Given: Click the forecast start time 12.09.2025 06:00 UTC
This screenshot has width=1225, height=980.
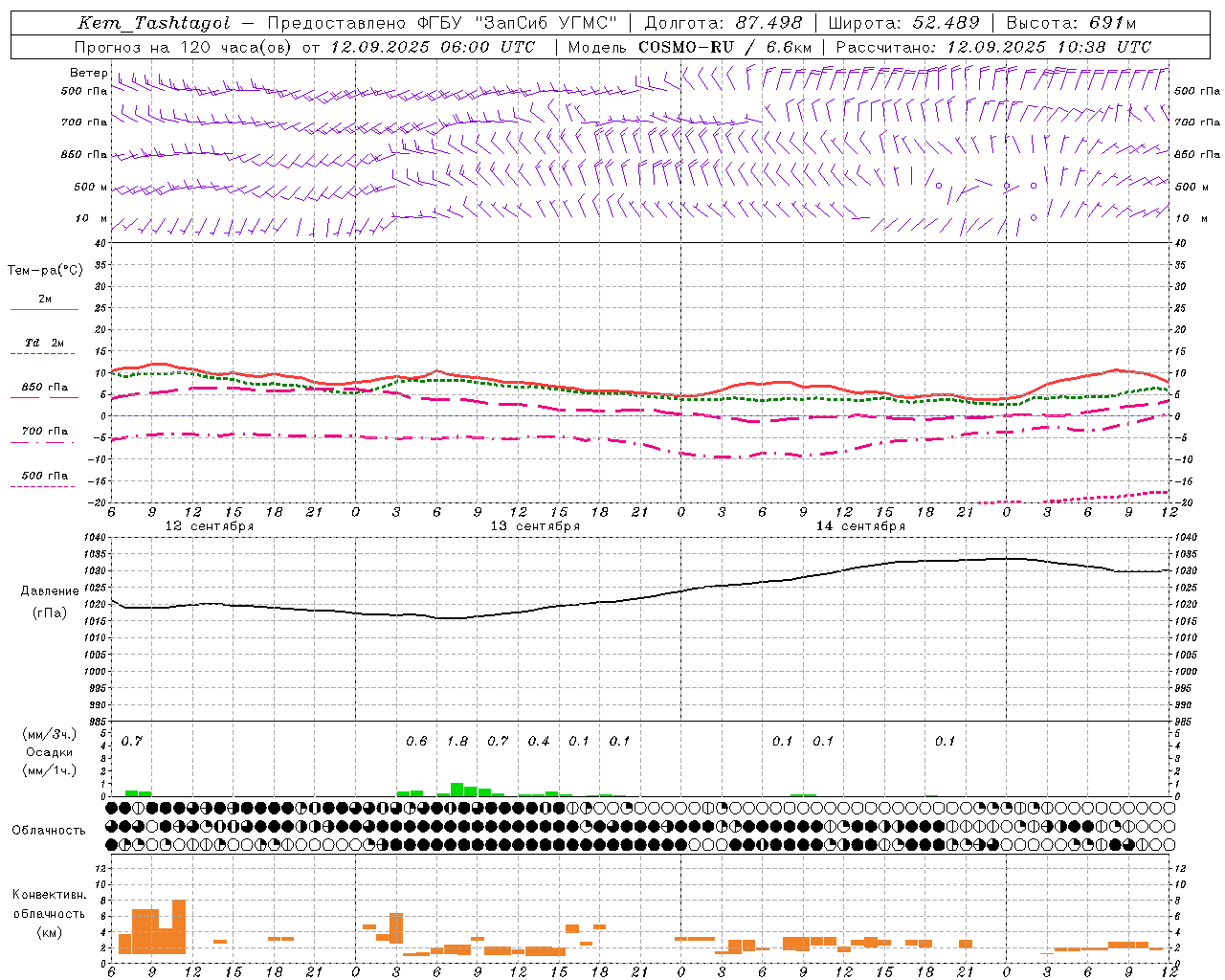Looking at the screenshot, I should coord(433,47).
